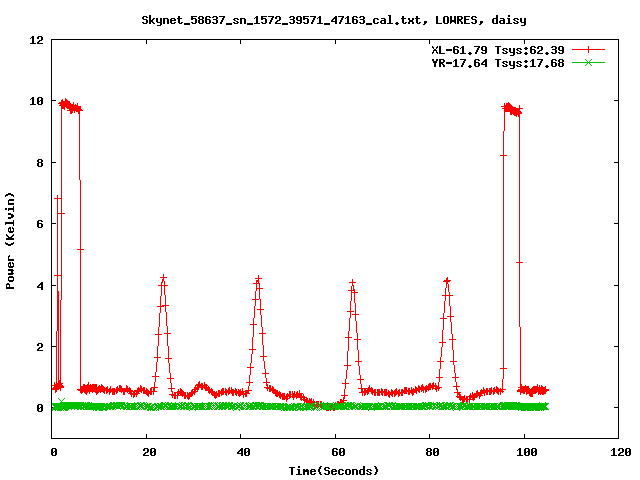Click the green legend line sample for YR

[588, 62]
